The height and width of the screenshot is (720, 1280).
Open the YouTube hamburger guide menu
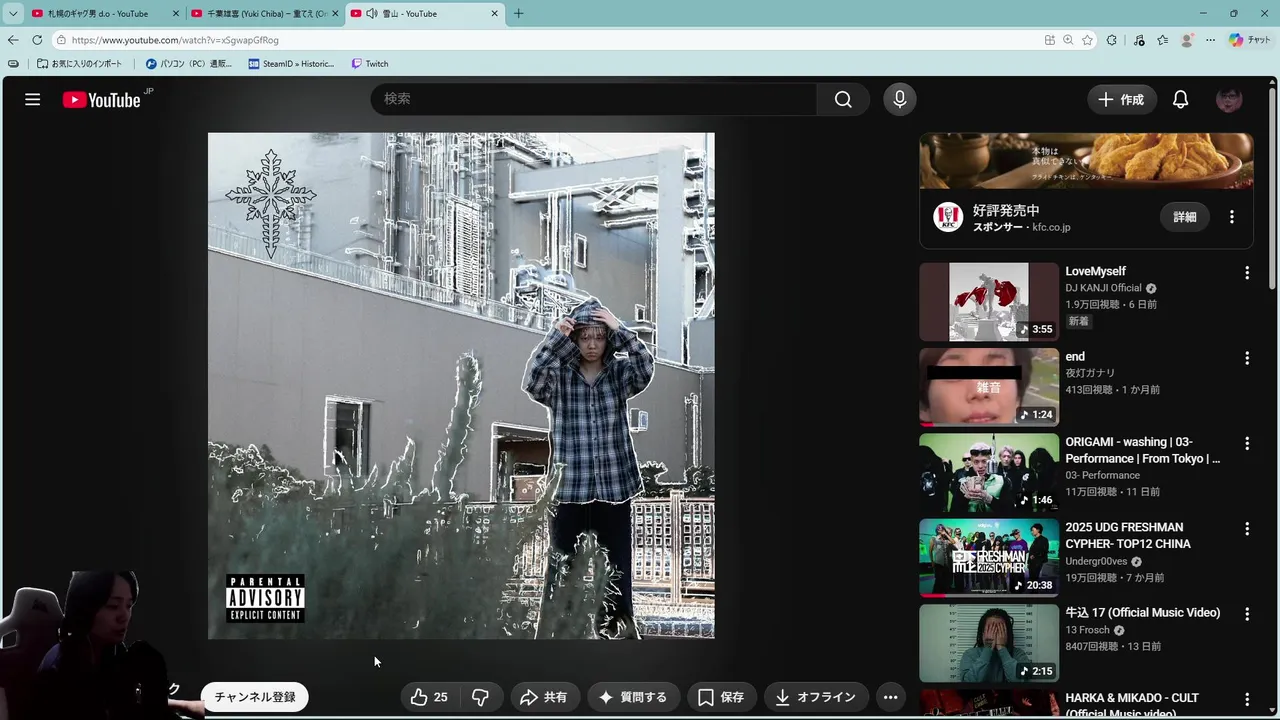pyautogui.click(x=33, y=99)
